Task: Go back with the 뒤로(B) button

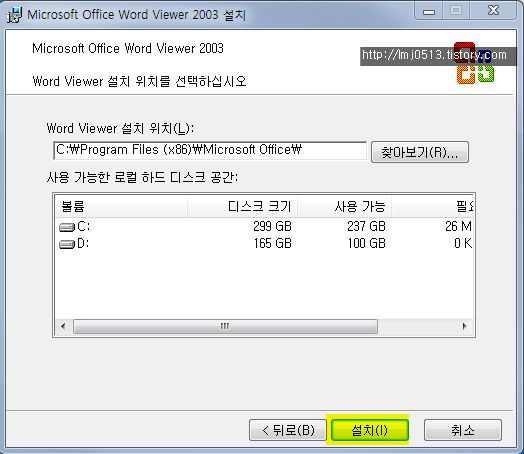Action: [288, 430]
